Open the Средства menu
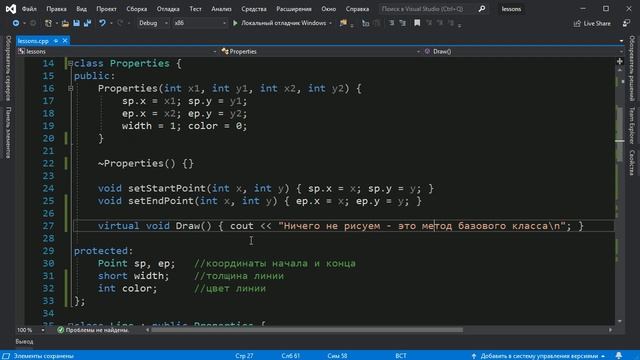This screenshot has height=360, width=640. point(253,9)
